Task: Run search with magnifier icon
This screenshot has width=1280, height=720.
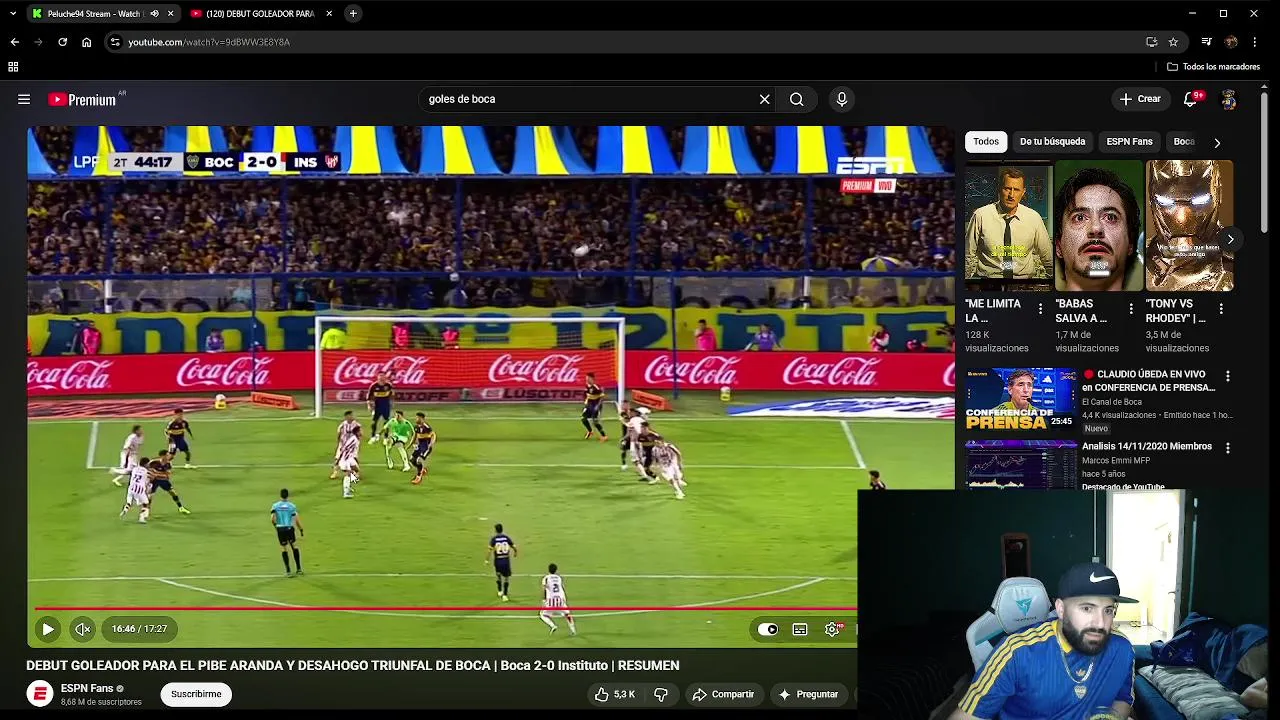Action: tap(796, 99)
